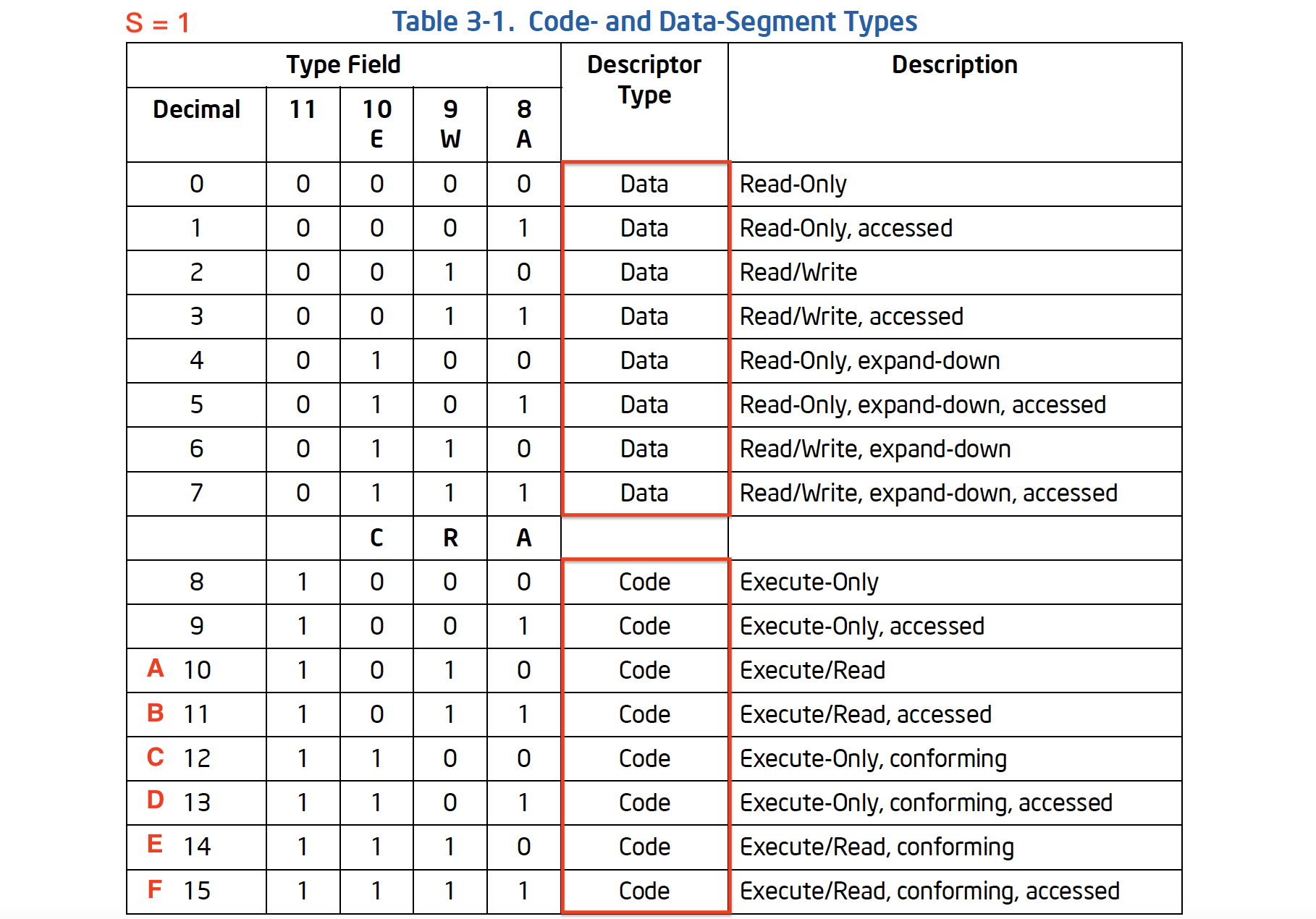Click "Code" cell in the Execute-Only row
1316x919 pixels.
[644, 582]
